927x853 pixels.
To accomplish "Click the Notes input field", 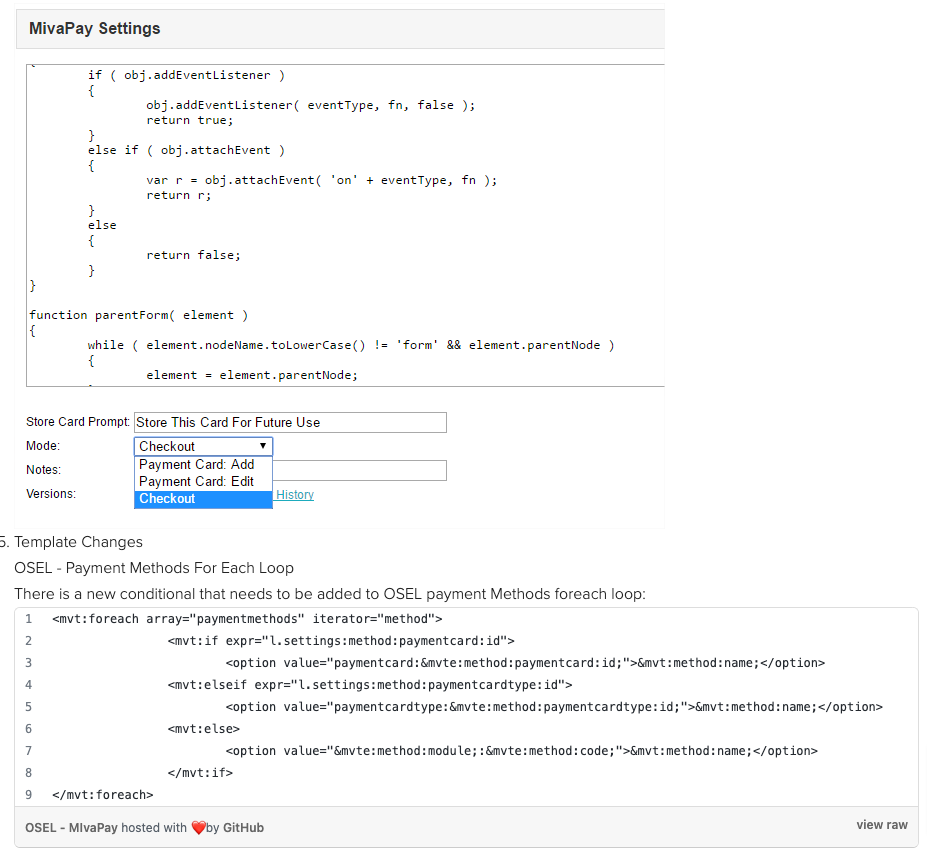I will (x=359, y=471).
